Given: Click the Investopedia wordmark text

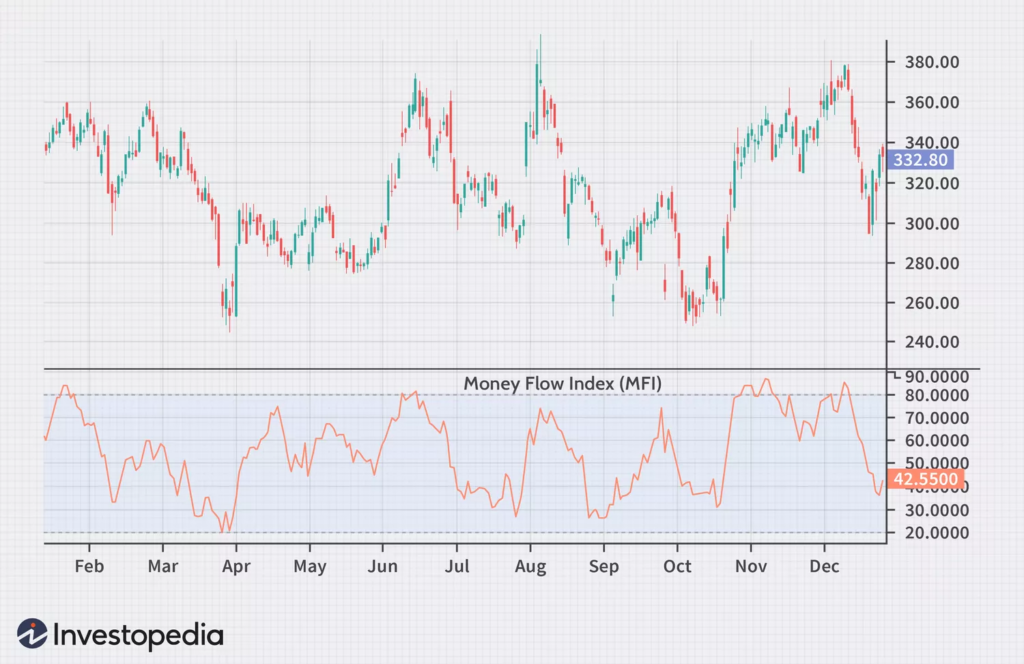Looking at the screenshot, I should (137, 635).
